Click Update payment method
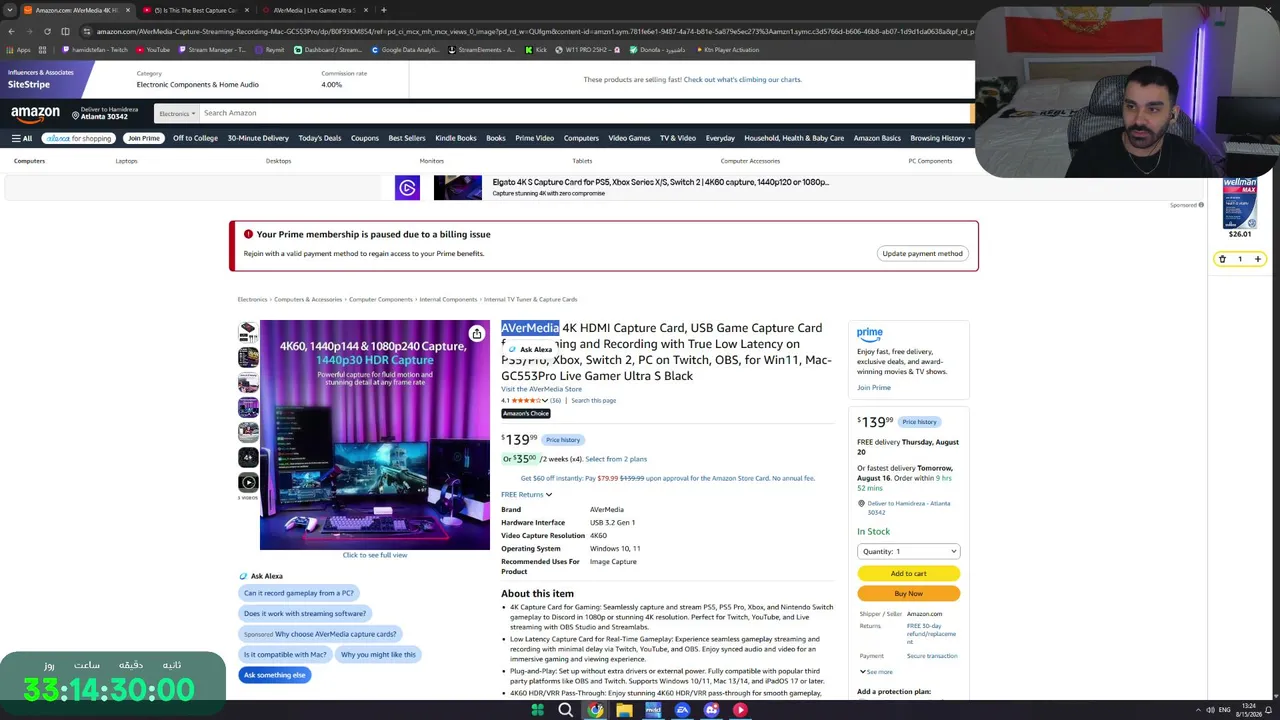The image size is (1280, 720). coord(922,253)
